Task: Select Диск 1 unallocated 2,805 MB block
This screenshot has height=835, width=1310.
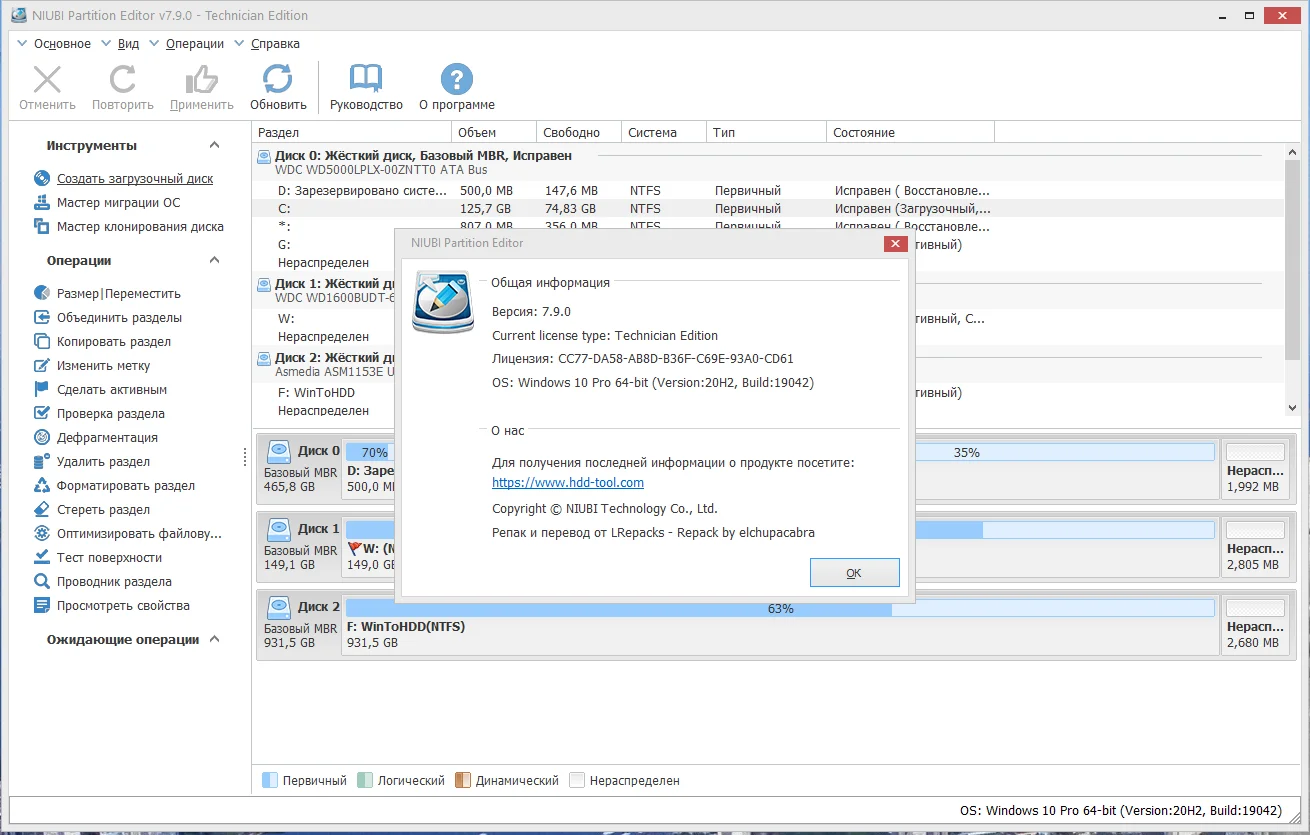Action: tap(1256, 546)
